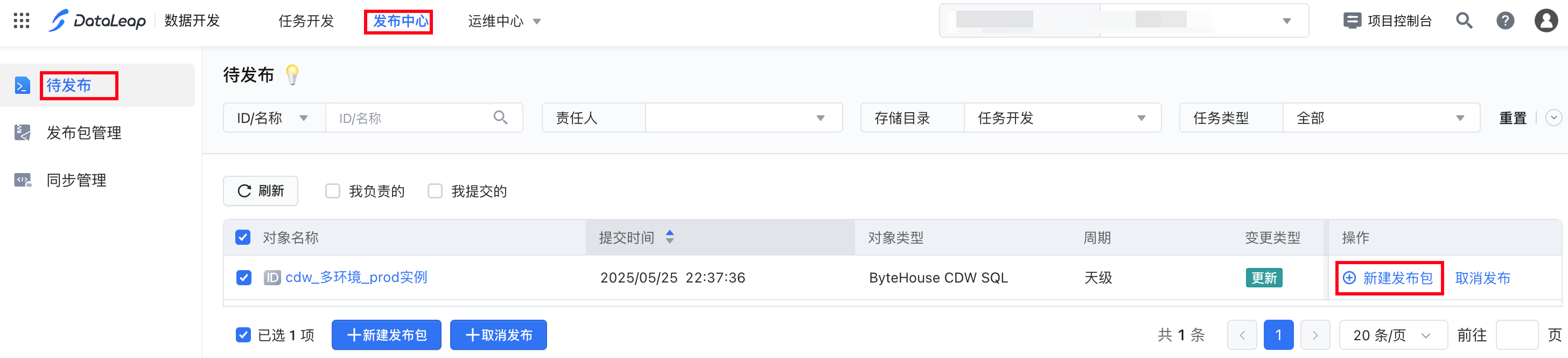Open the user profile avatar

click(x=1546, y=20)
